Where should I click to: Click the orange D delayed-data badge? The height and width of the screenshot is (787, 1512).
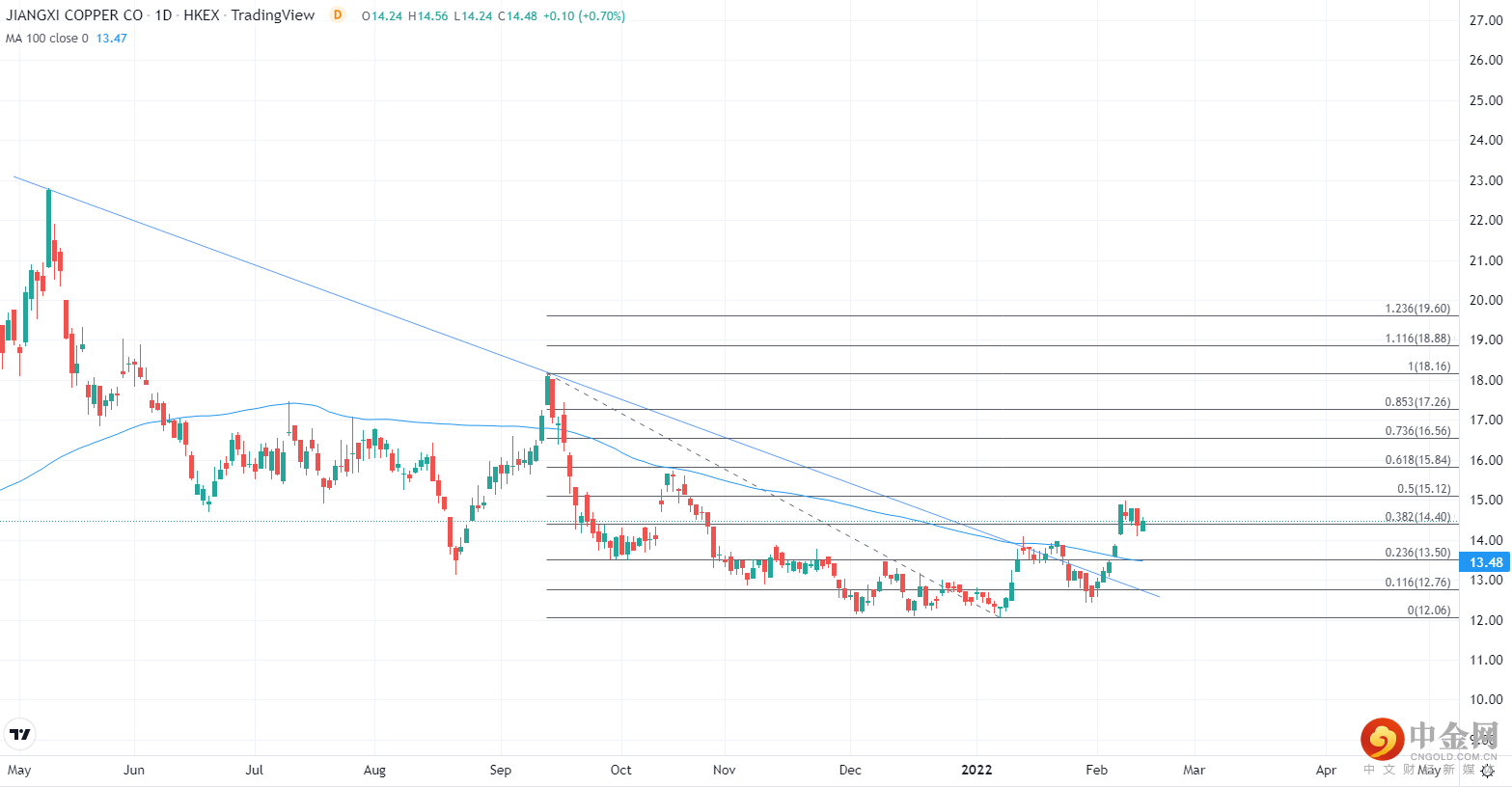coord(337,15)
